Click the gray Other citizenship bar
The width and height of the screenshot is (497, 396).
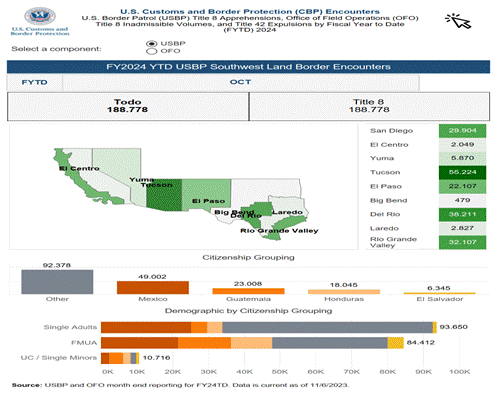point(57,282)
